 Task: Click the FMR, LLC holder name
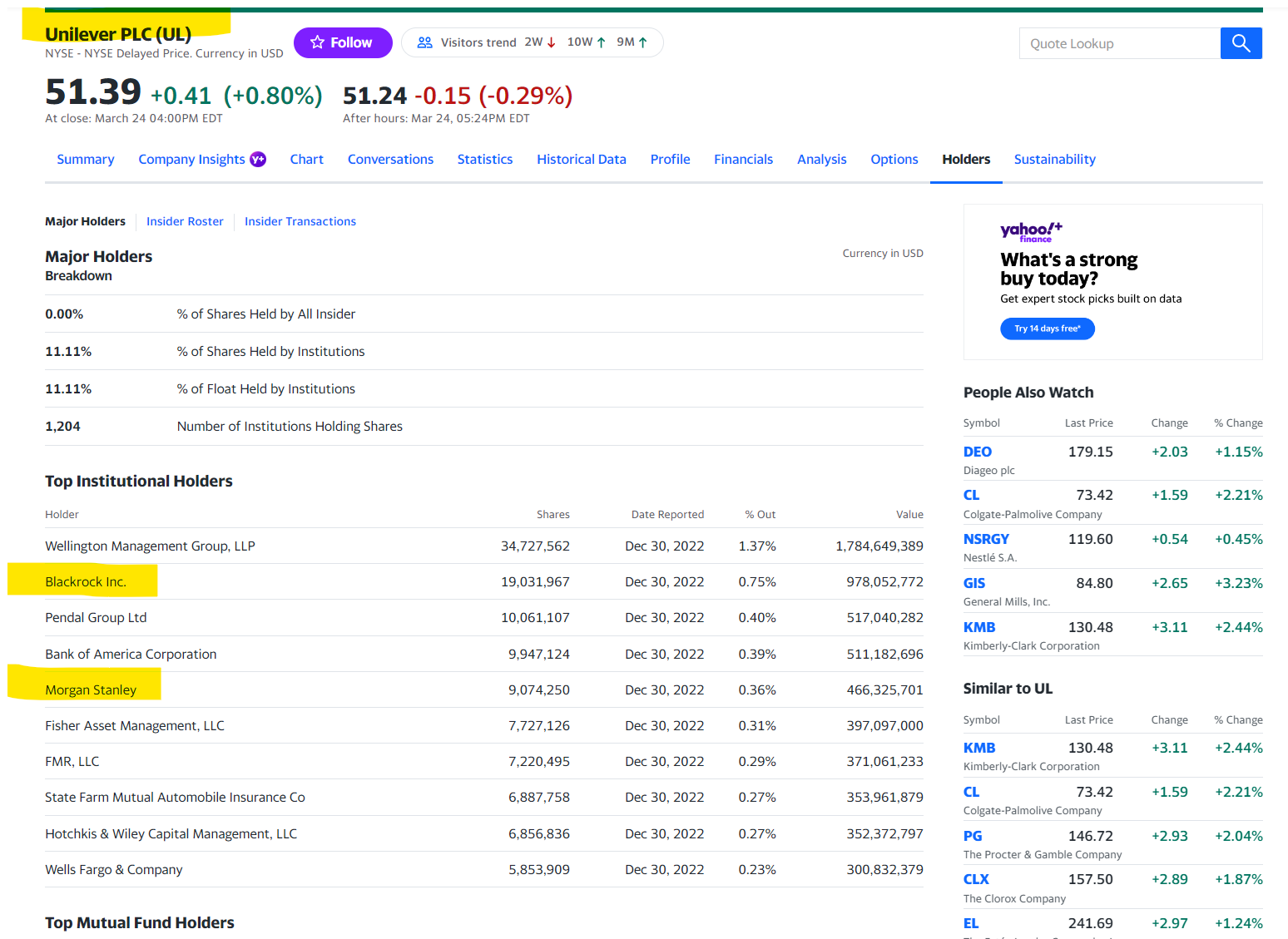coord(72,761)
